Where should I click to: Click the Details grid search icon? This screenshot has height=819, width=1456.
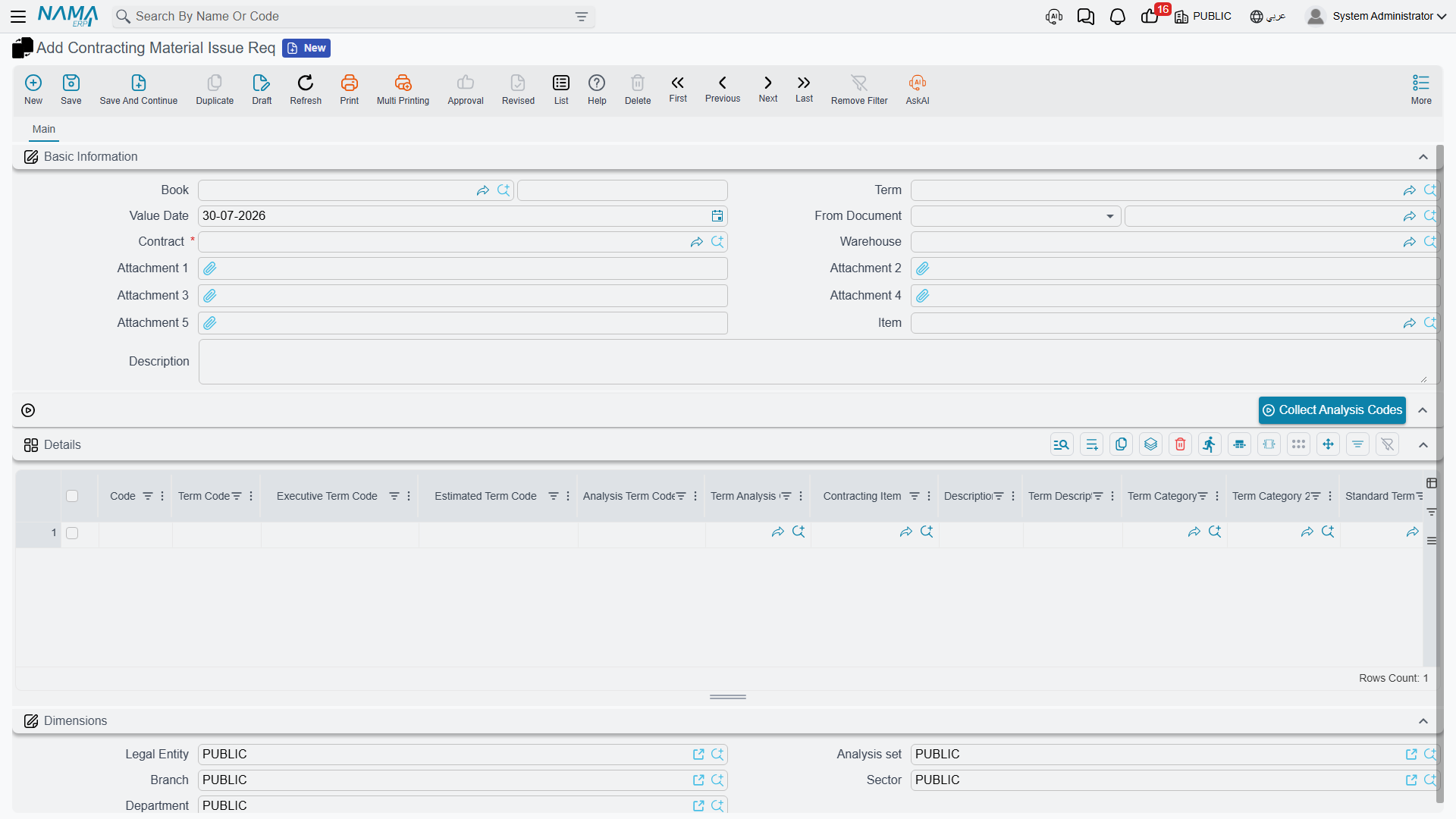tap(1062, 444)
